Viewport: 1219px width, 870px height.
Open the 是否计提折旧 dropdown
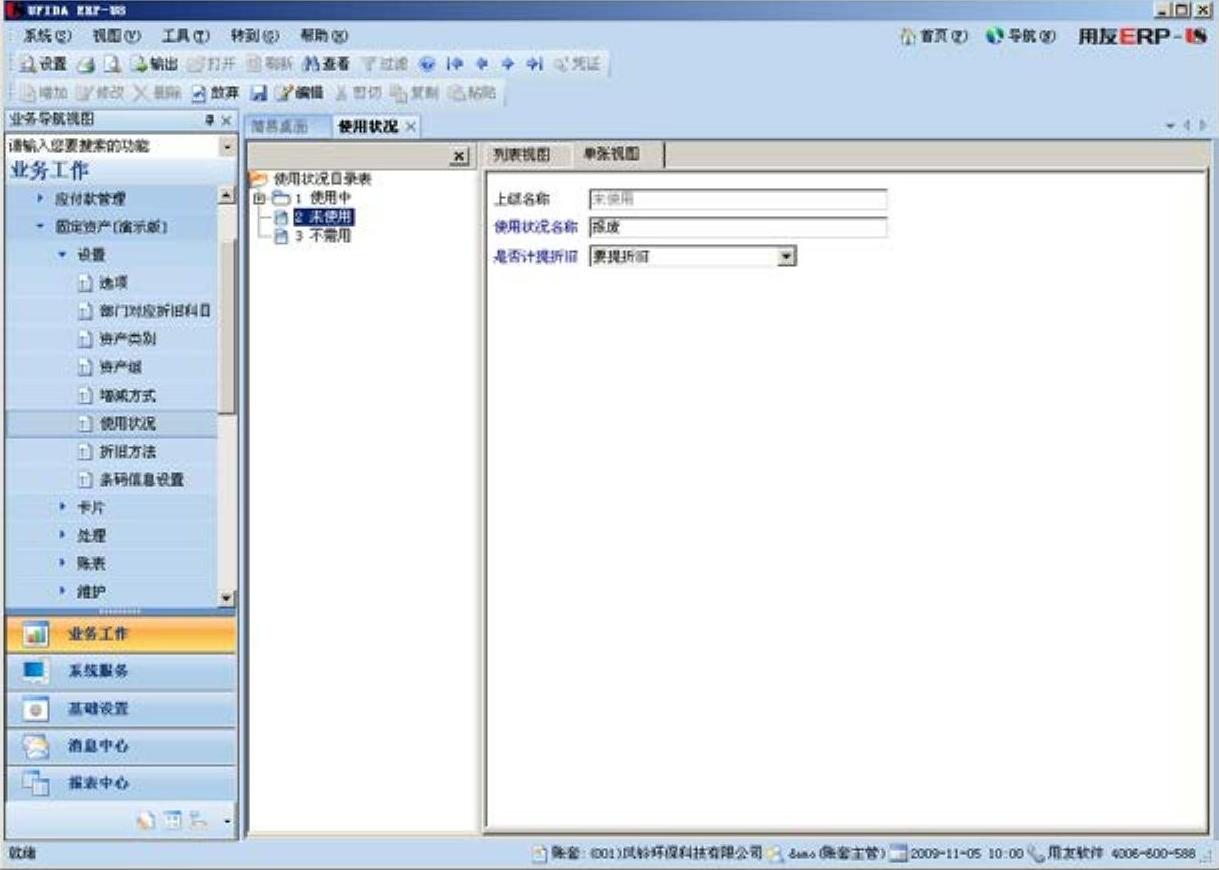[787, 257]
